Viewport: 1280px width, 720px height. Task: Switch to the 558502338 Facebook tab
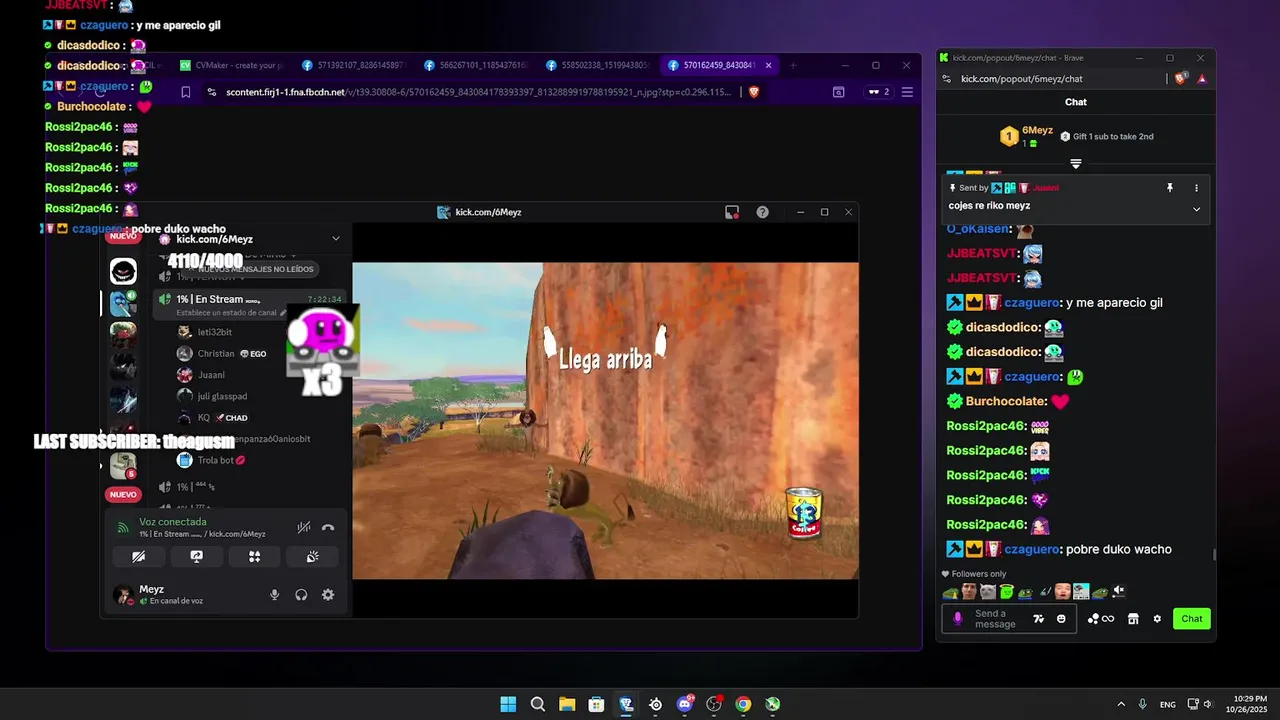point(599,65)
